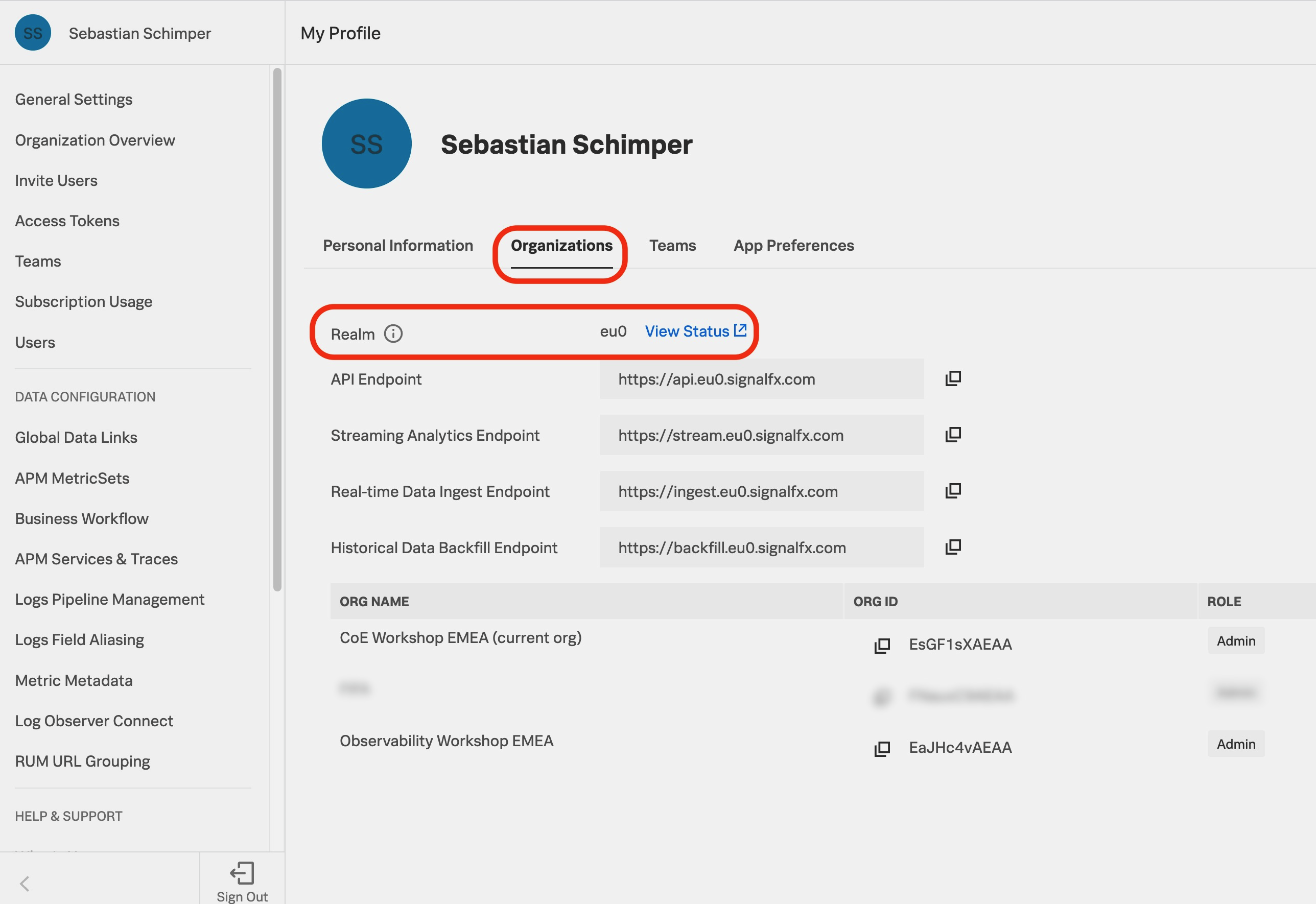Open Logs Field Aliasing
Screen dimensions: 1316x904
79,639
